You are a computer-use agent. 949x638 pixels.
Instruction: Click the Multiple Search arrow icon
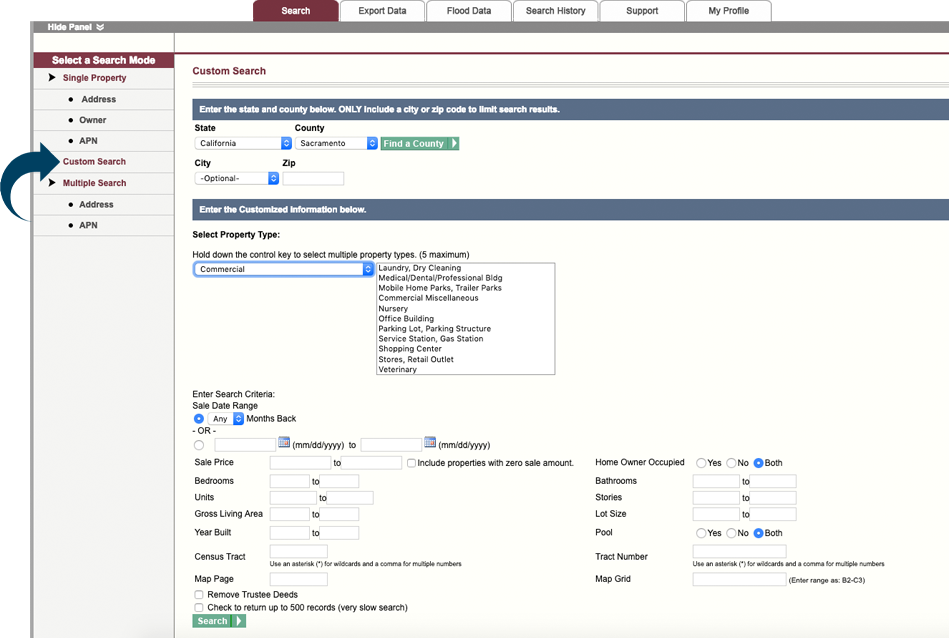coord(52,183)
